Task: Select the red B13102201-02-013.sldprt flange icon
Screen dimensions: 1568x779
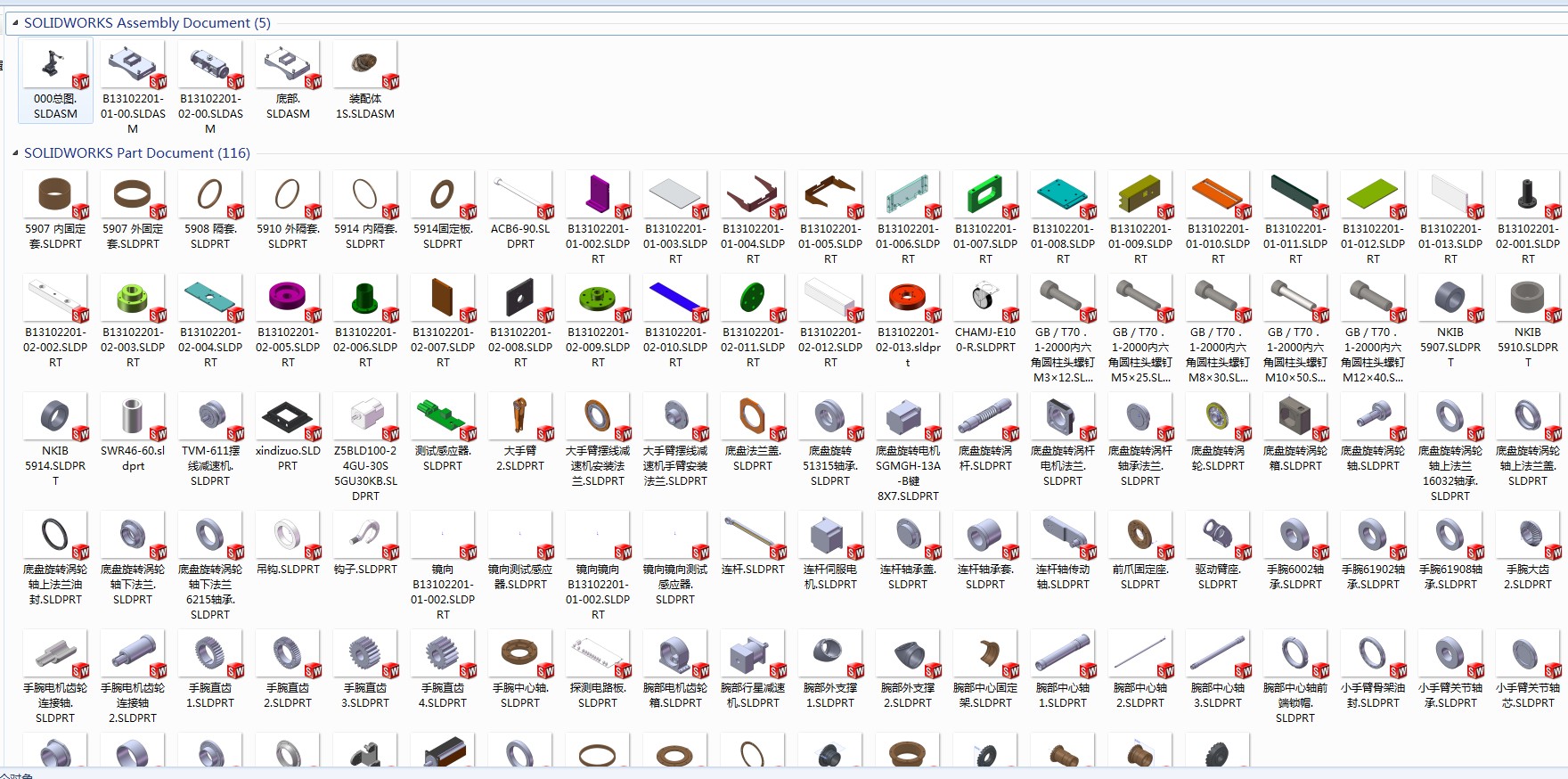Action: [x=908, y=298]
